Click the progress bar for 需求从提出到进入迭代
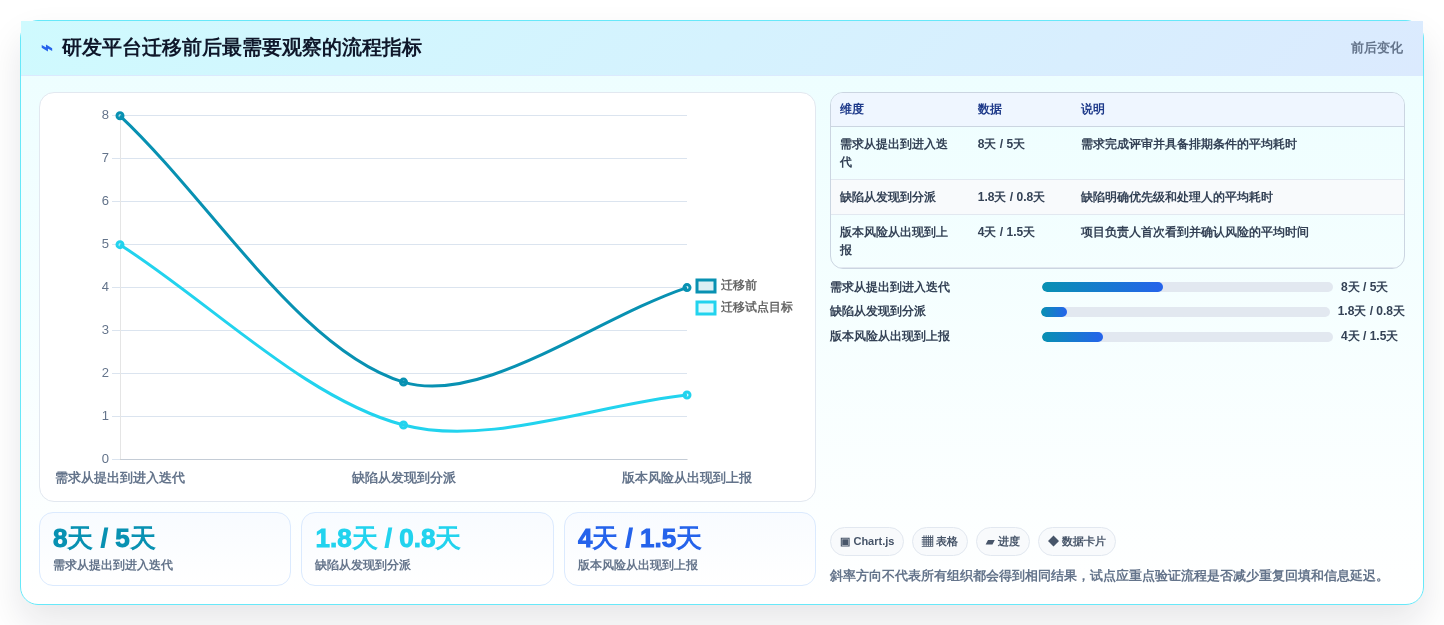This screenshot has width=1444, height=625. (x=1187, y=287)
